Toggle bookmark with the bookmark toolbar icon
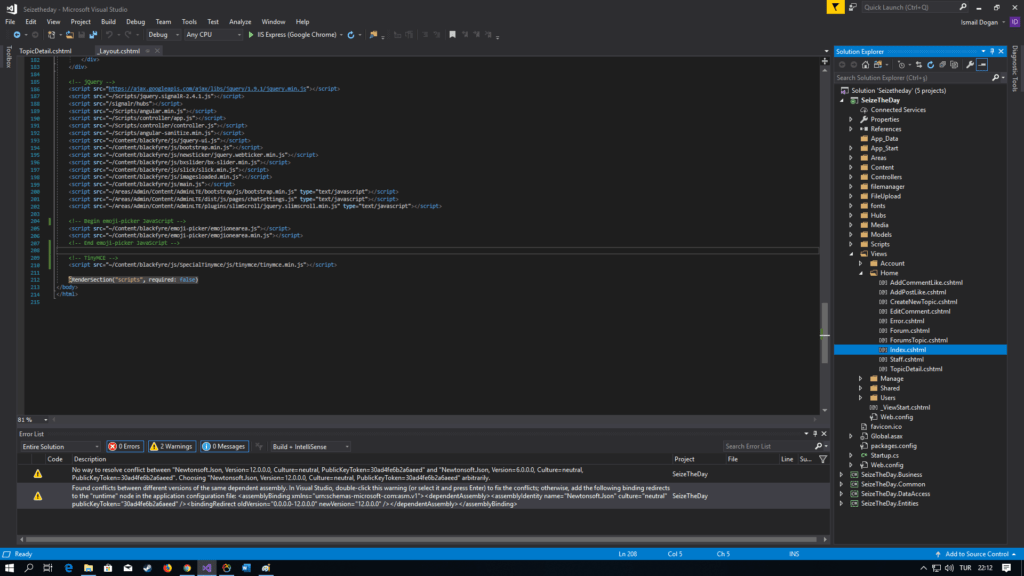The height and width of the screenshot is (576, 1024). coord(452,35)
